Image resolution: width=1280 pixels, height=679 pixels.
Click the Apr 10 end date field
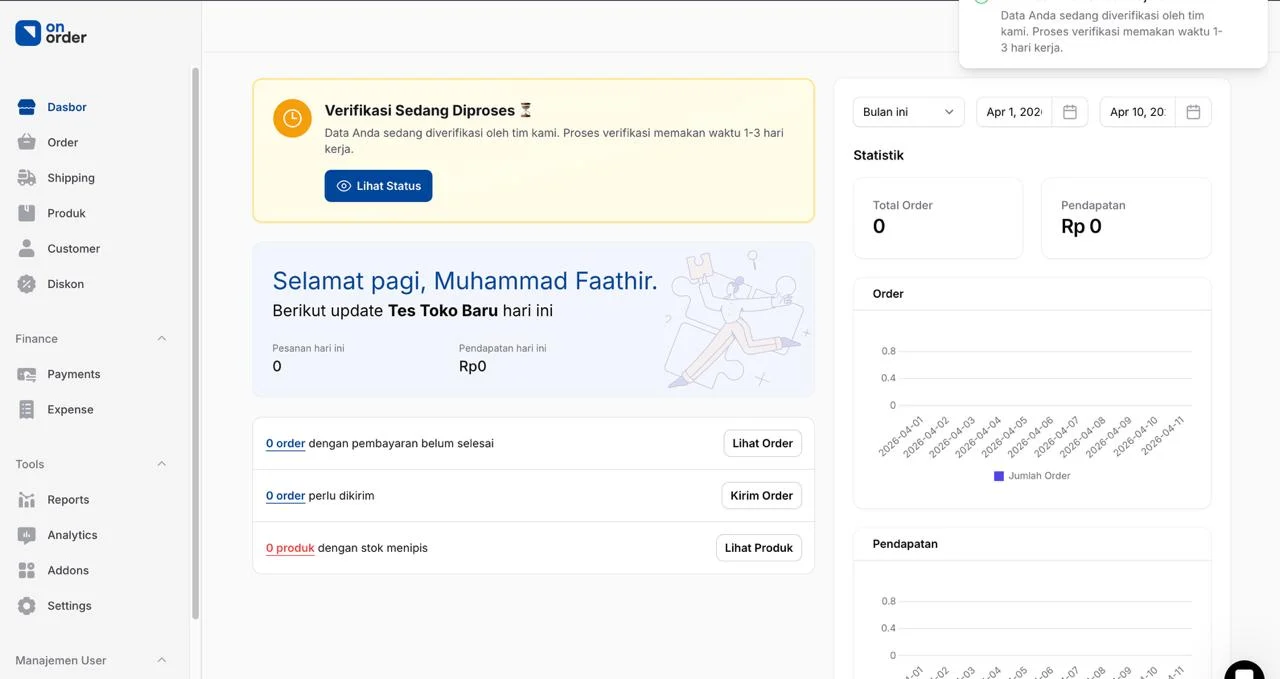1138,112
